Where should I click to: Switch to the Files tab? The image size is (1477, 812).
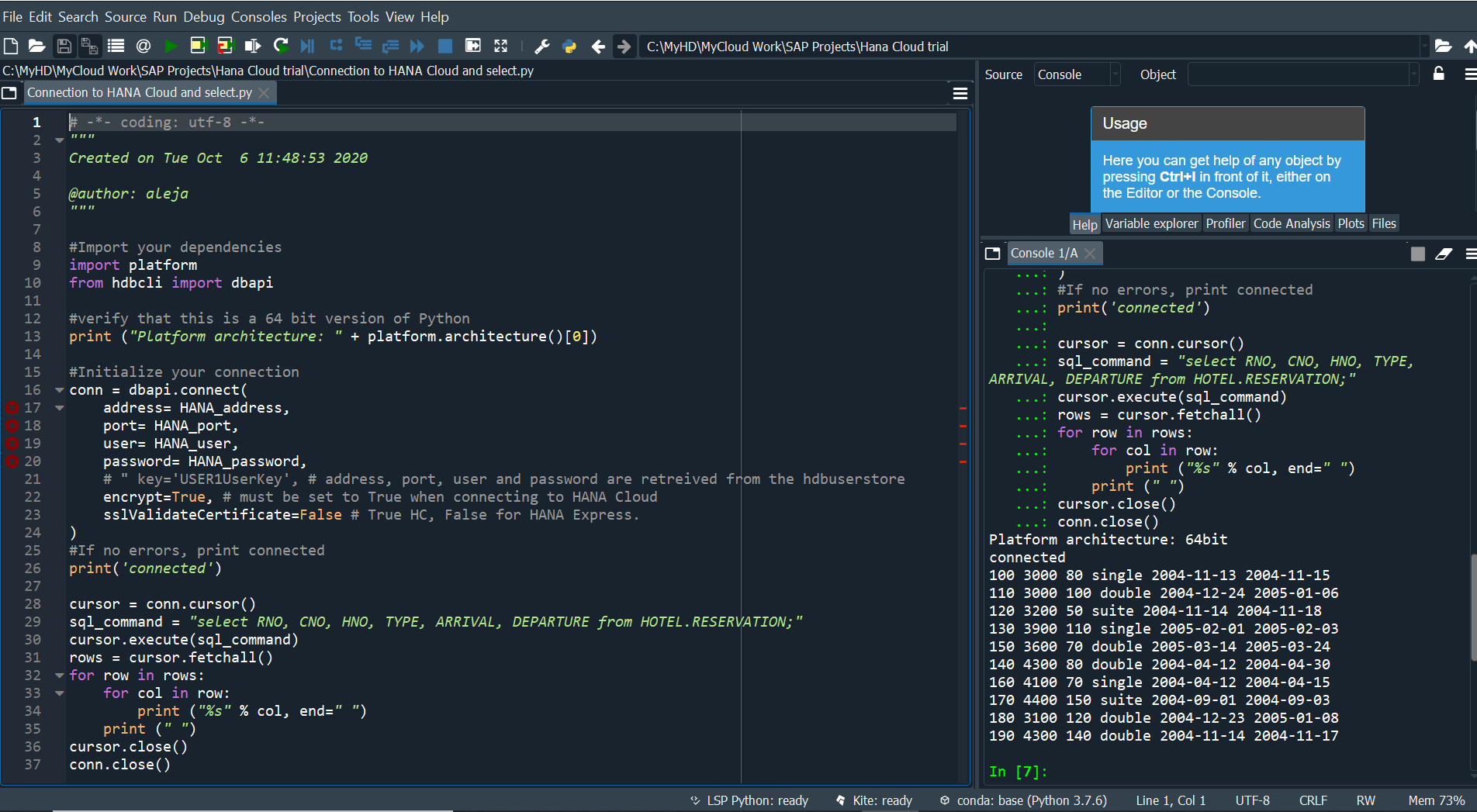(1384, 223)
